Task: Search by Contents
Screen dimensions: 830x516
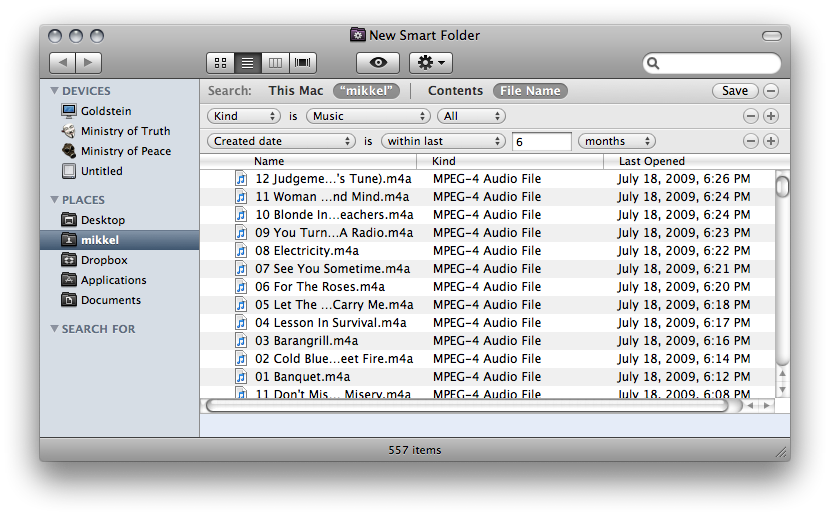Action: pyautogui.click(x=455, y=90)
